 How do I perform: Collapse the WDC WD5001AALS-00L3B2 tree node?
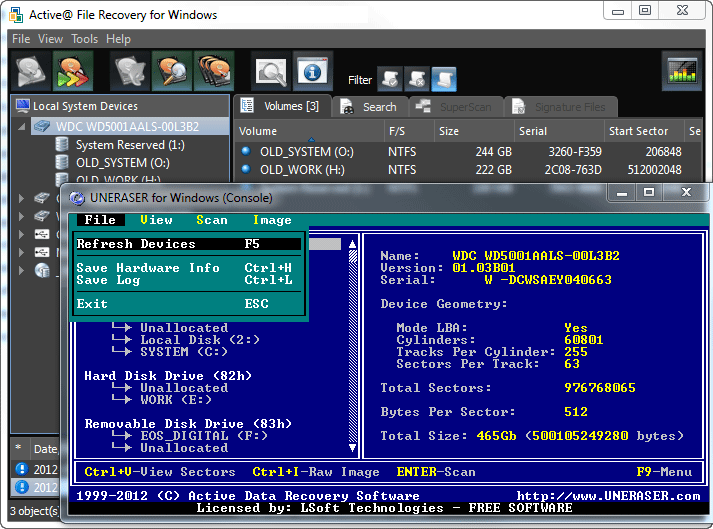(21, 126)
